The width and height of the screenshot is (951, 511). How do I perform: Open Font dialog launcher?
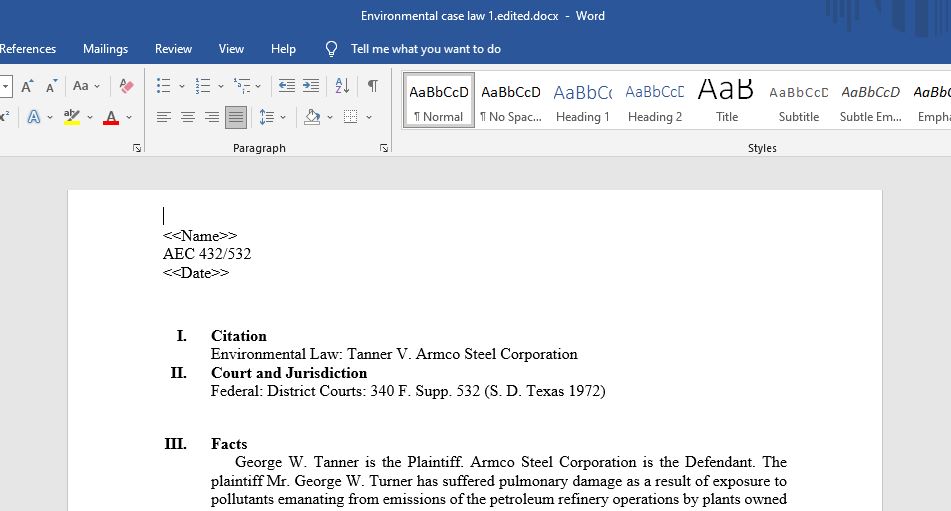click(137, 148)
